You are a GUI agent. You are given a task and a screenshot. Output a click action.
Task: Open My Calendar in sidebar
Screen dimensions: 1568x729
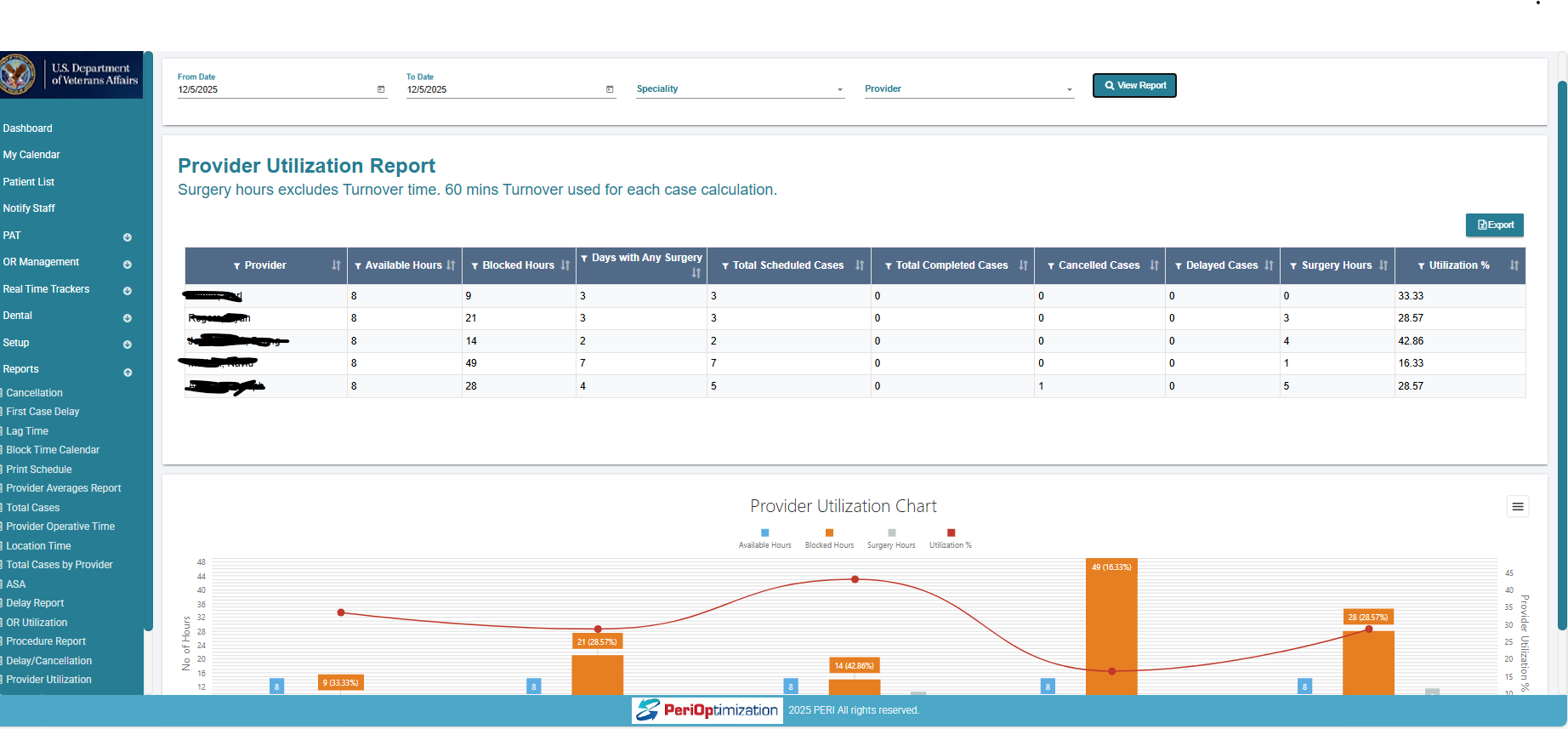(31, 155)
